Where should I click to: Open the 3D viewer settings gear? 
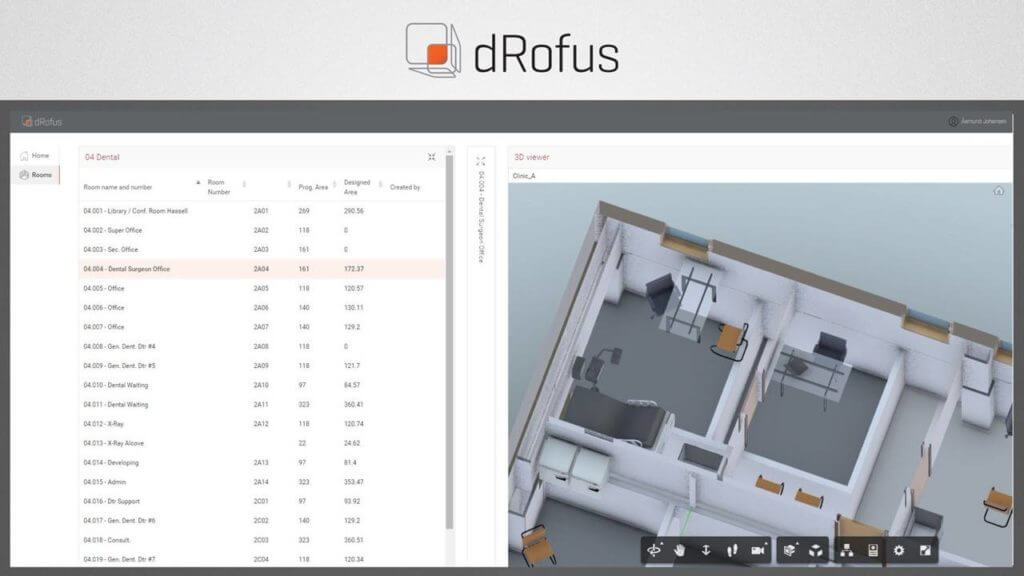click(898, 551)
